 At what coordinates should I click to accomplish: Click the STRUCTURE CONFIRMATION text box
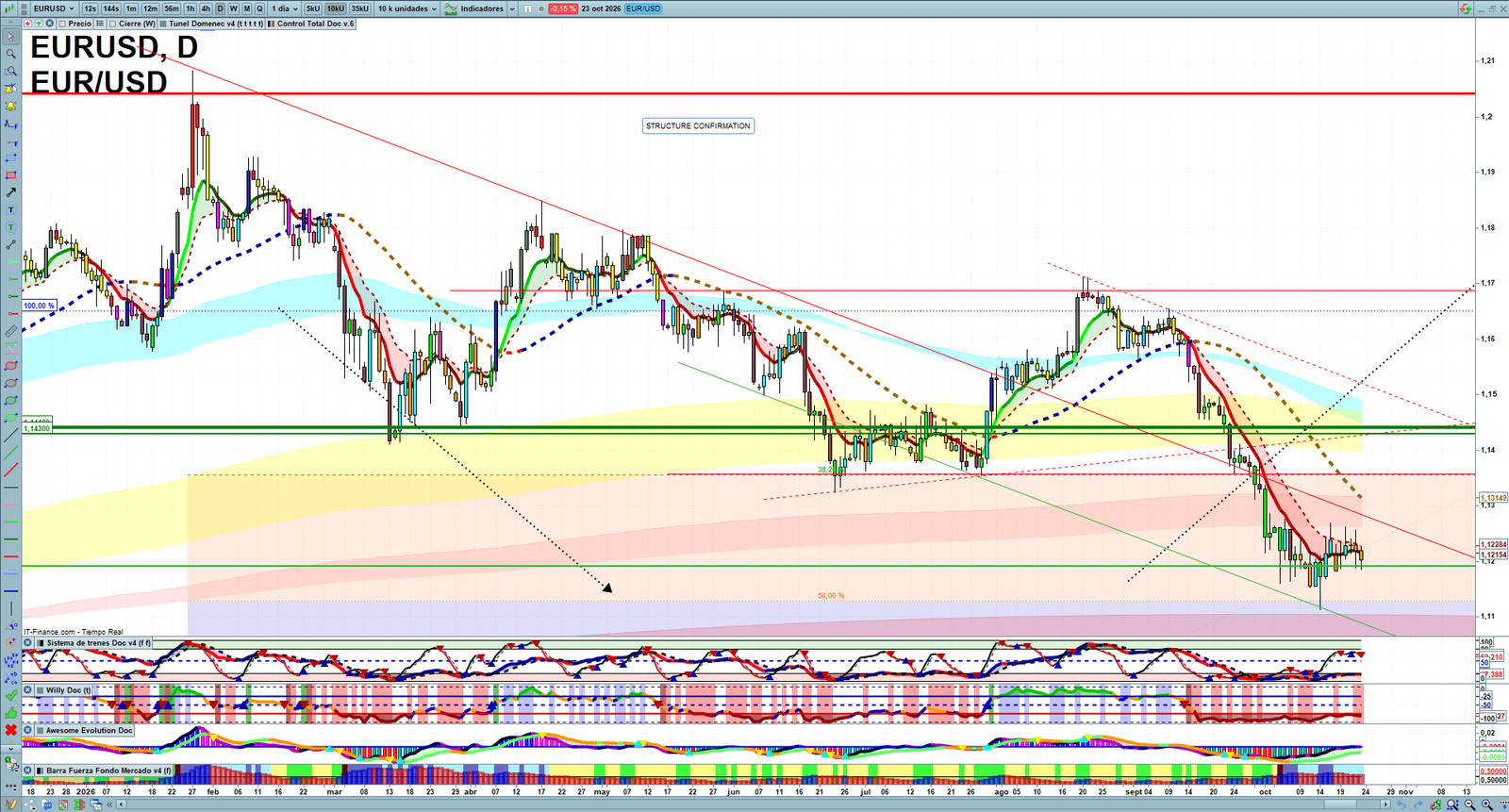tap(698, 125)
